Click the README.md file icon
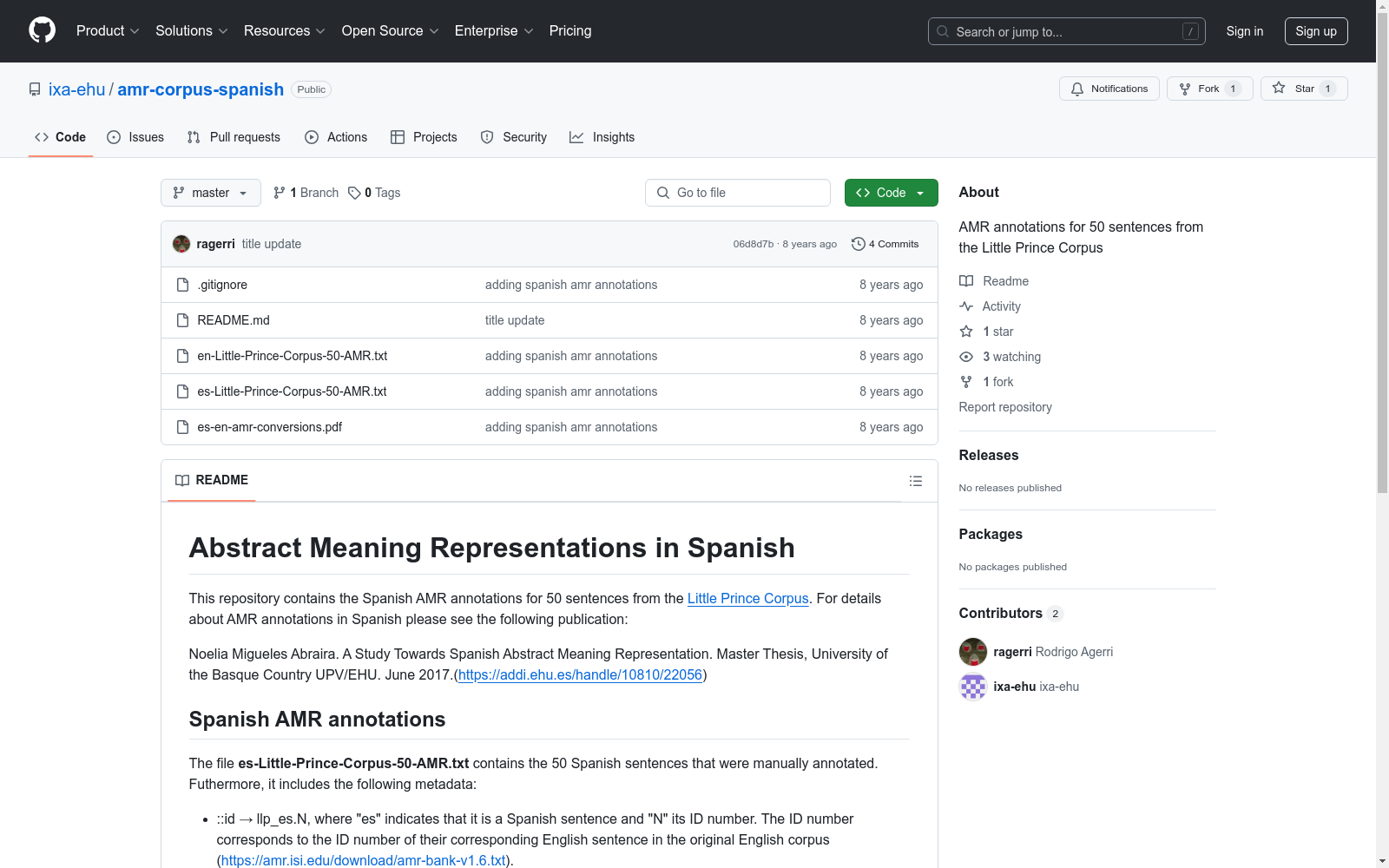1389x868 pixels. tap(182, 320)
